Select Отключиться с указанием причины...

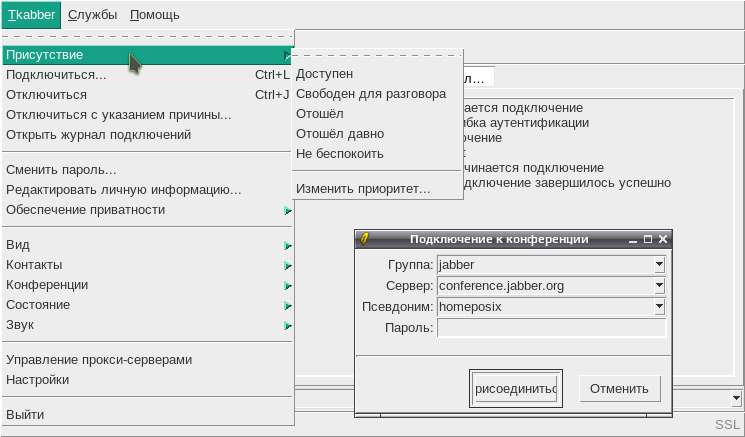[148, 115]
